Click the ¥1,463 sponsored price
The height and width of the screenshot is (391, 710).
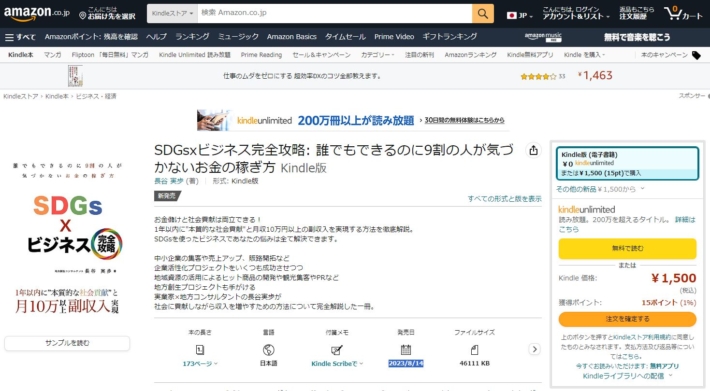click(595, 76)
